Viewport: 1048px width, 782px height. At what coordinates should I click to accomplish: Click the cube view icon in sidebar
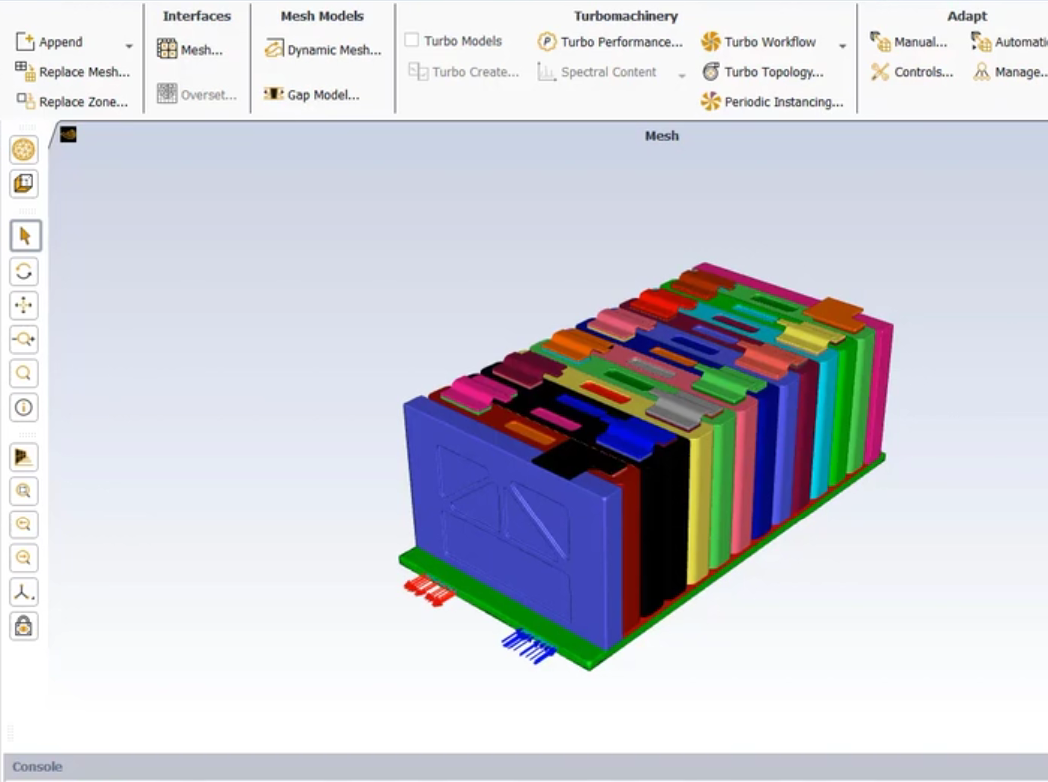tap(24, 184)
